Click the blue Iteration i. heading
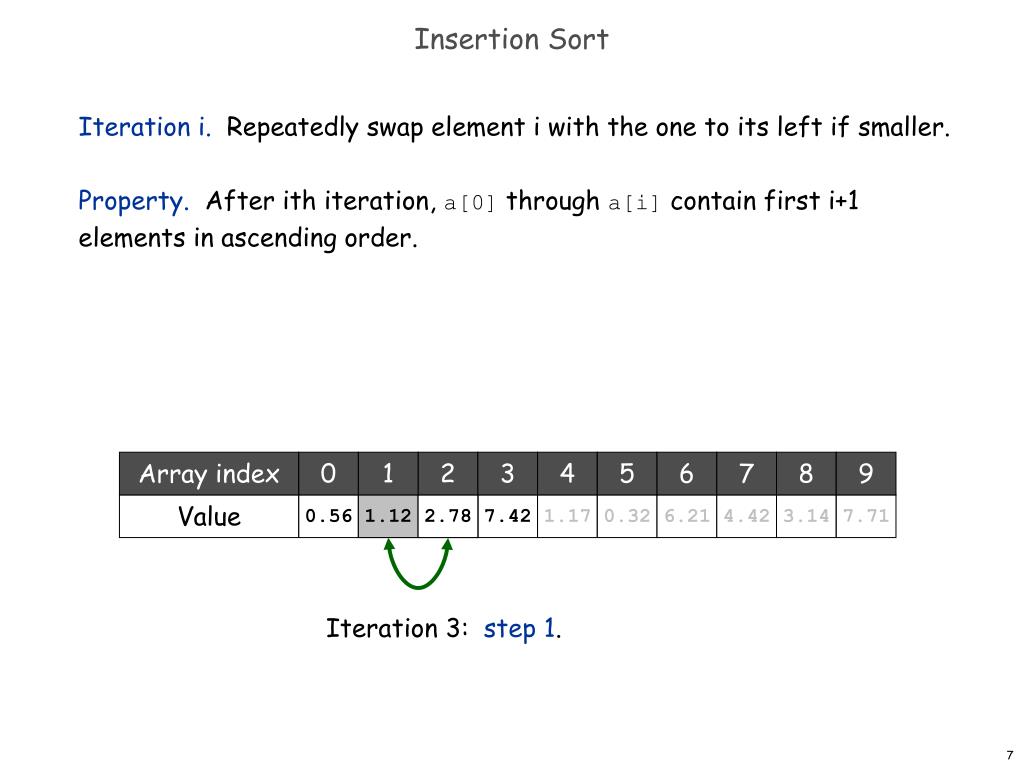Screen dimensions: 1024x768 [x=145, y=127]
